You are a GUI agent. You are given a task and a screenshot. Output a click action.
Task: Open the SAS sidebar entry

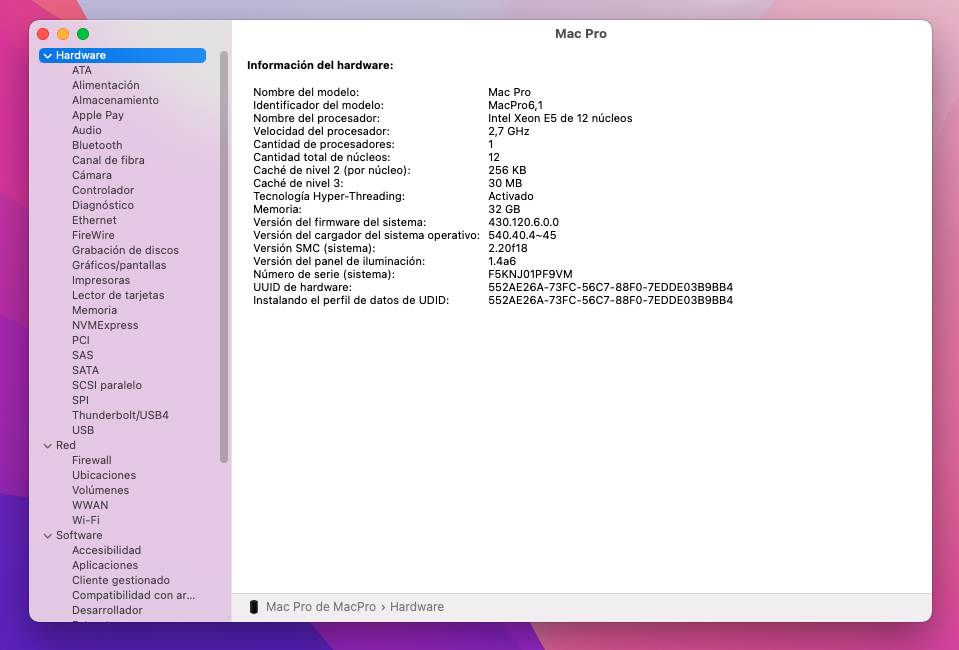click(83, 355)
